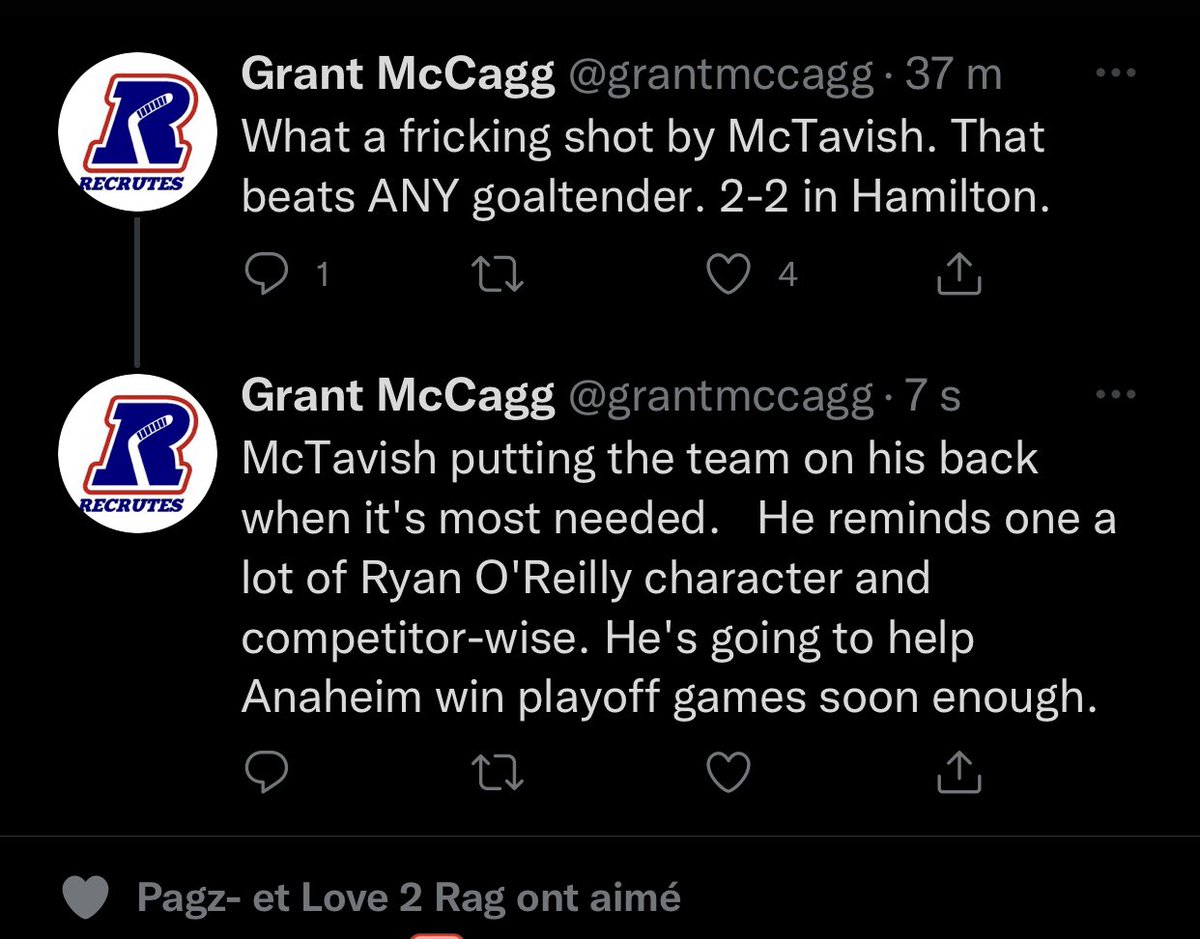This screenshot has height=939, width=1200.
Task: Like the tweet with 4 likes
Action: (x=729, y=275)
